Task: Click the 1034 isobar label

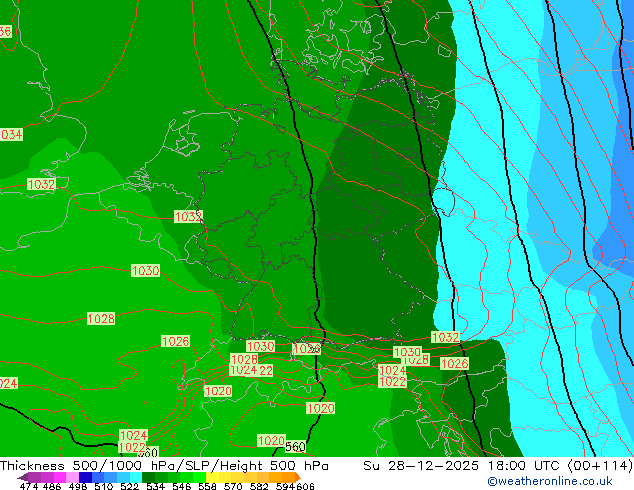Action: (11, 135)
